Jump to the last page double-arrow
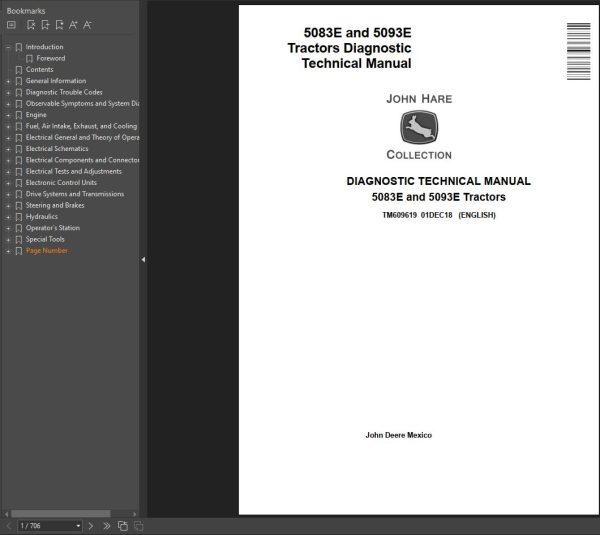The width and height of the screenshot is (600, 535). 106,526
